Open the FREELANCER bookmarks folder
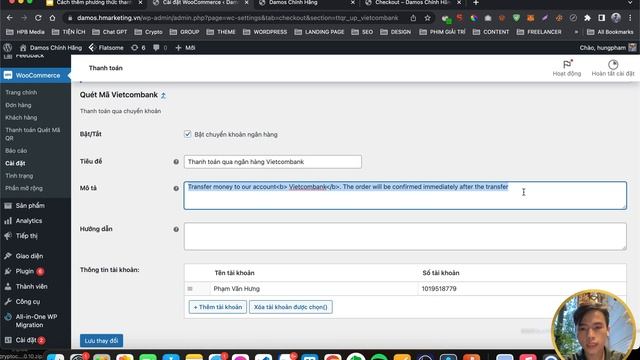This screenshot has height=360, width=640. [539, 32]
